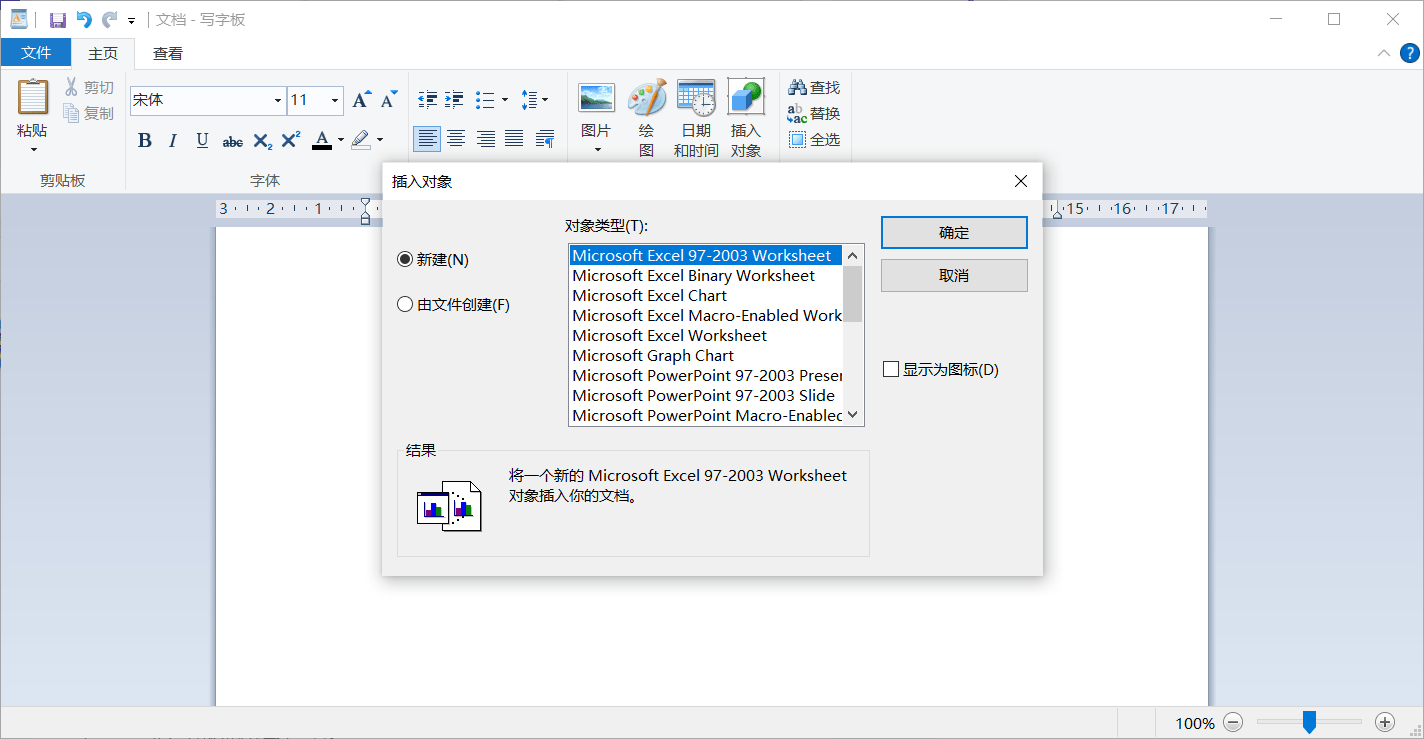Toggle italic formatting
The image size is (1424, 739).
(173, 140)
